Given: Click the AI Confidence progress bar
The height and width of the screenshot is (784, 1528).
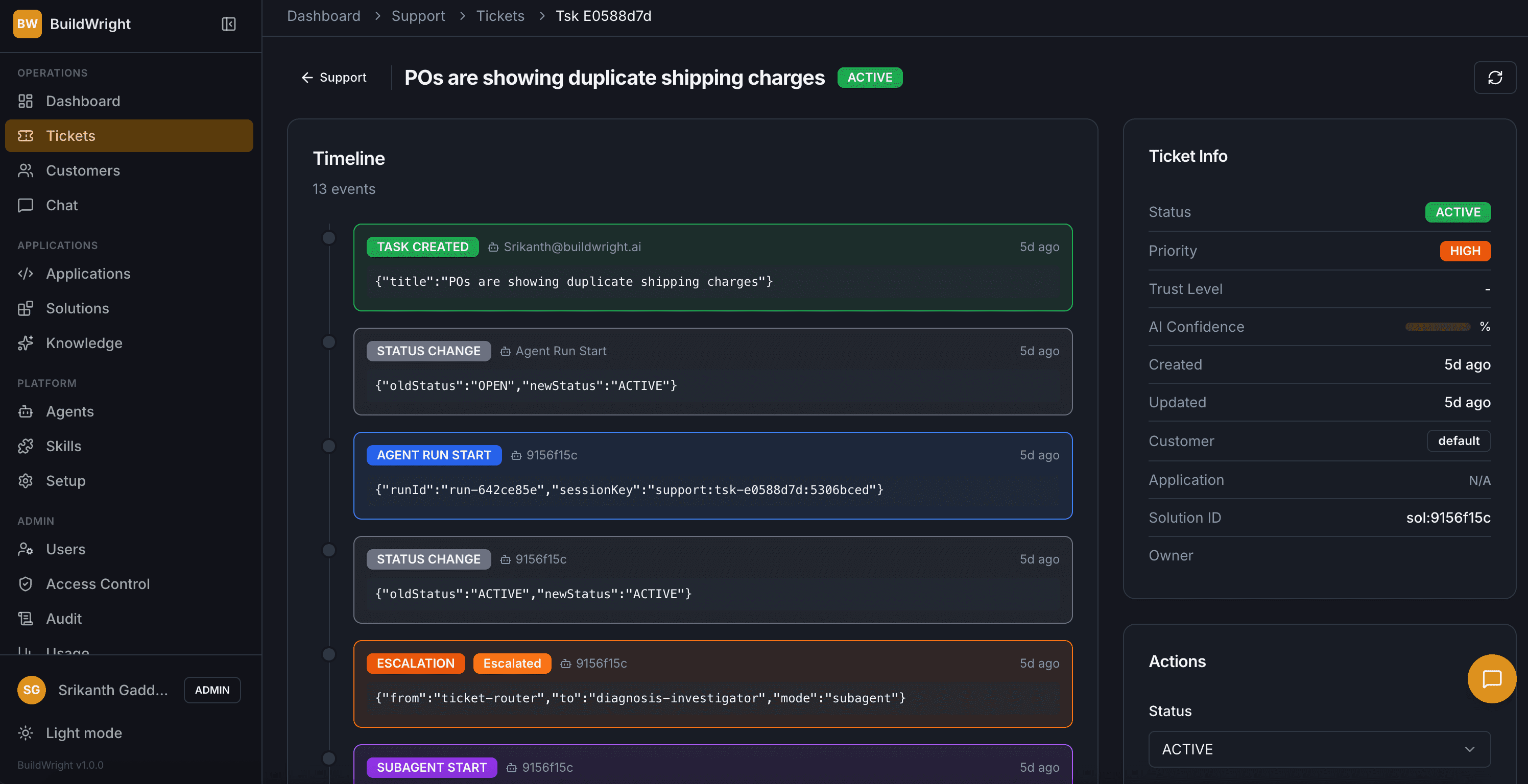Looking at the screenshot, I should click(x=1438, y=326).
